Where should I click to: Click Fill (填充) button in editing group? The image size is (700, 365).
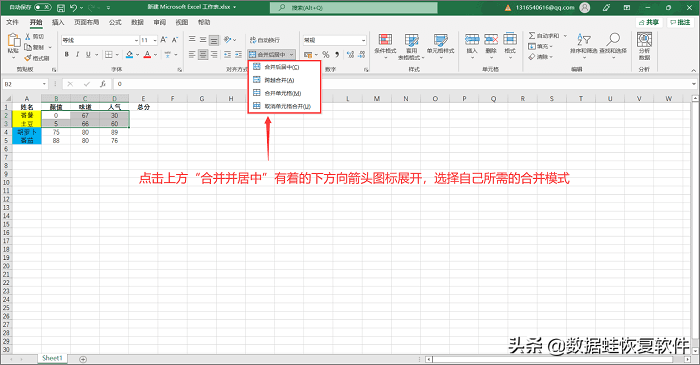coord(540,46)
